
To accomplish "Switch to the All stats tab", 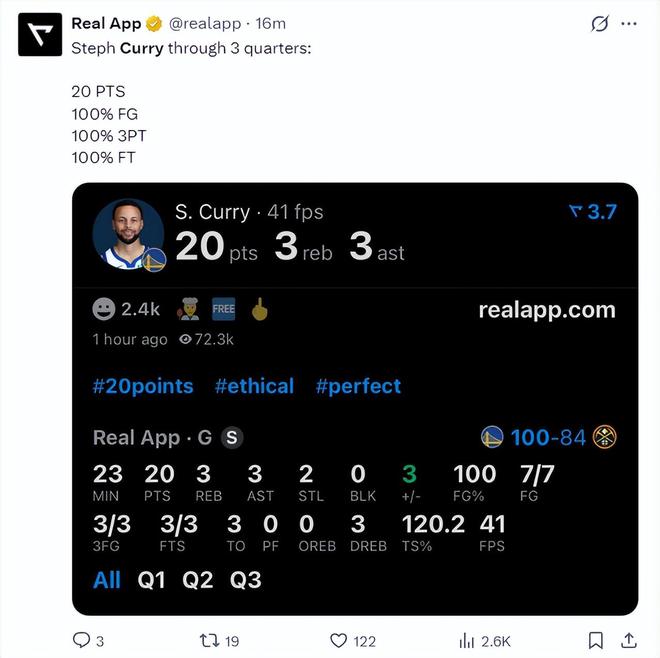I will 106,580.
